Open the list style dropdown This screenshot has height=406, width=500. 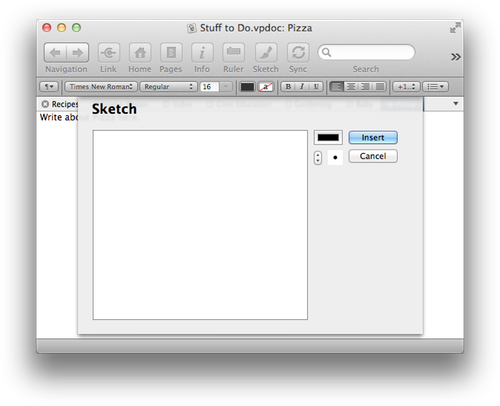[435, 87]
